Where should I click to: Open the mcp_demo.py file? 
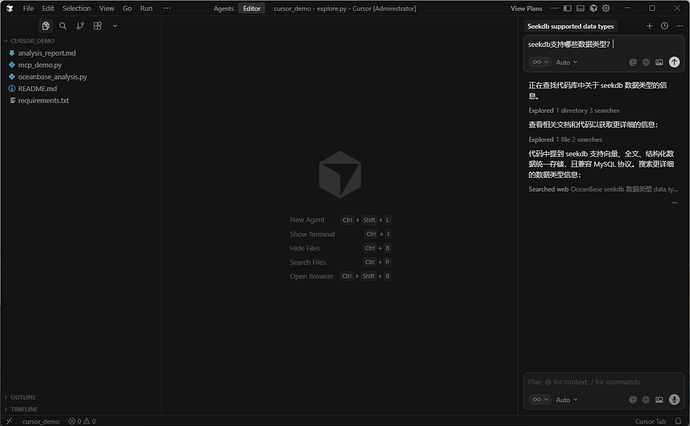tap(40, 64)
